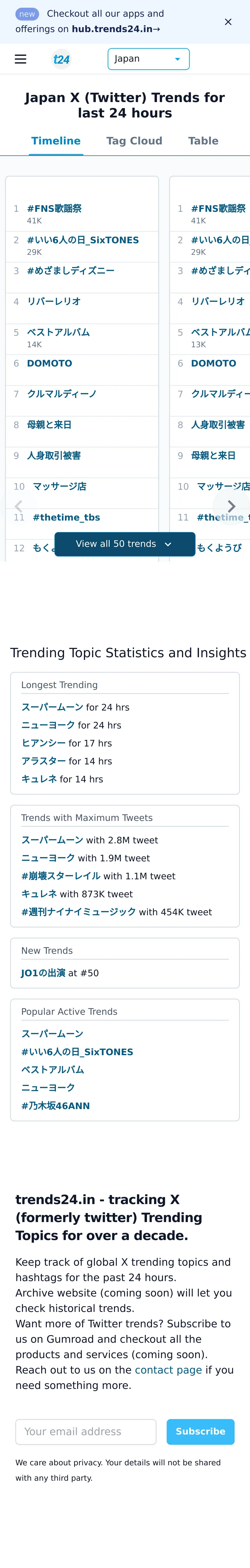This screenshot has width=250, height=1568.
Task: Open #FNS歌謡祭 trend in first column
Action: pos(54,208)
